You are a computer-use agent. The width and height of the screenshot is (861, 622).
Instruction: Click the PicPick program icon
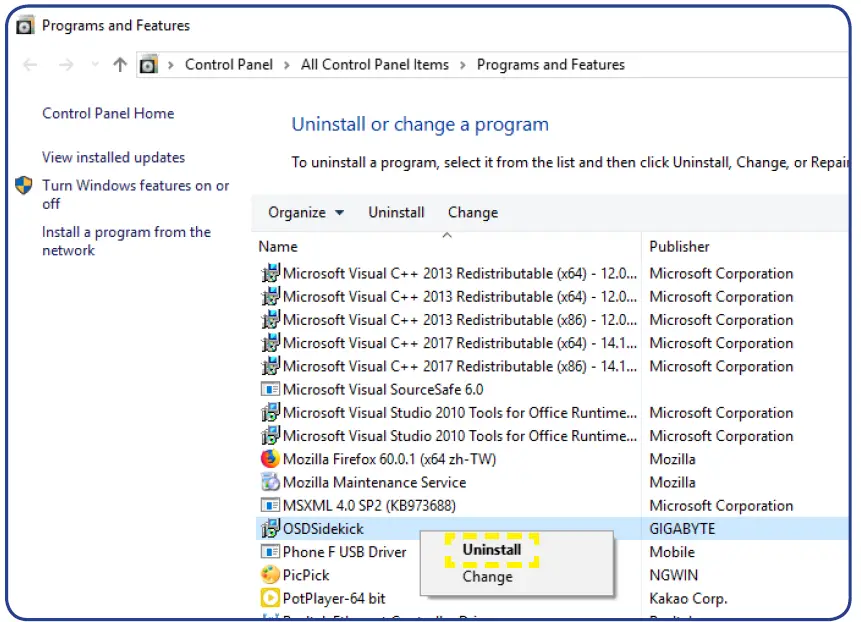(x=270, y=575)
